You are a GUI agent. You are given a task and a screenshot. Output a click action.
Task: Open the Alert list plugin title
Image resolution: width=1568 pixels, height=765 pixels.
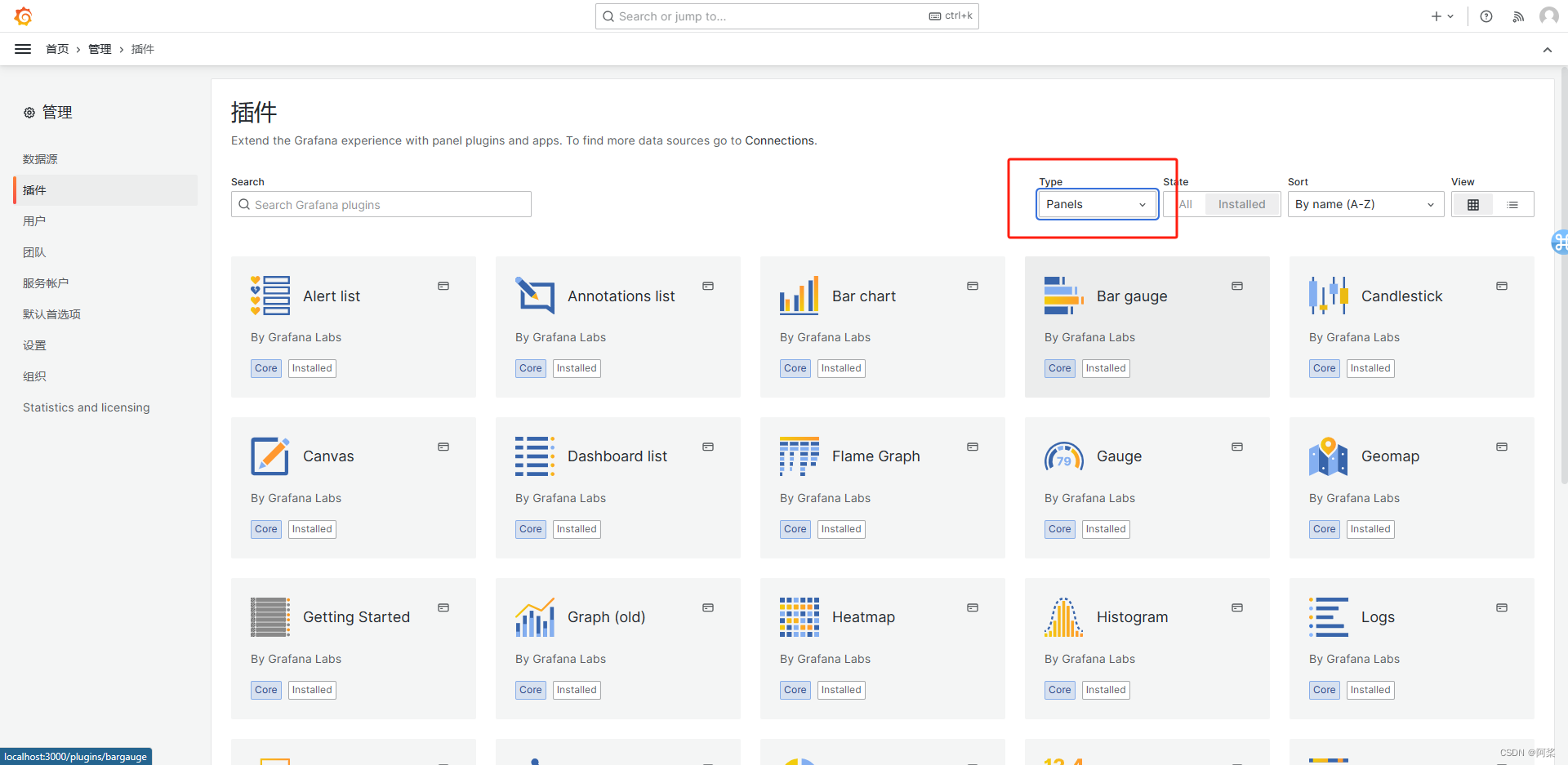point(332,296)
